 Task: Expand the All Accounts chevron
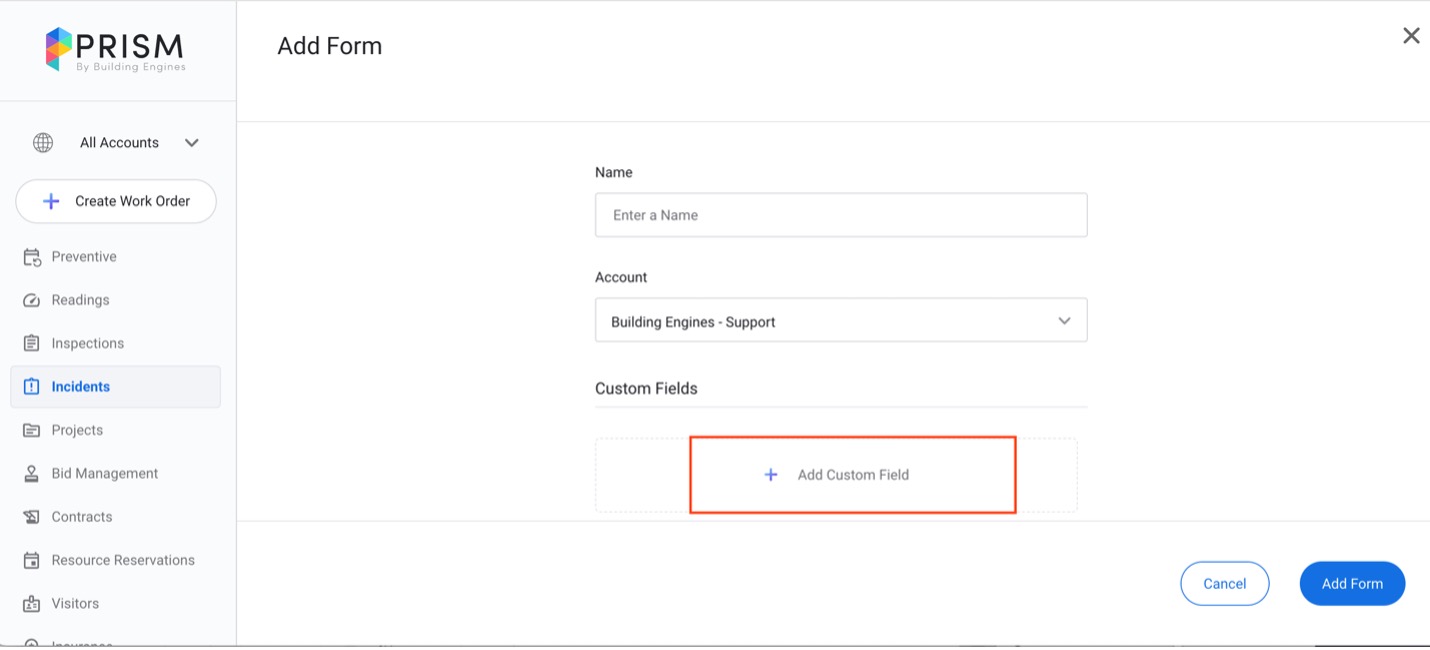point(192,143)
